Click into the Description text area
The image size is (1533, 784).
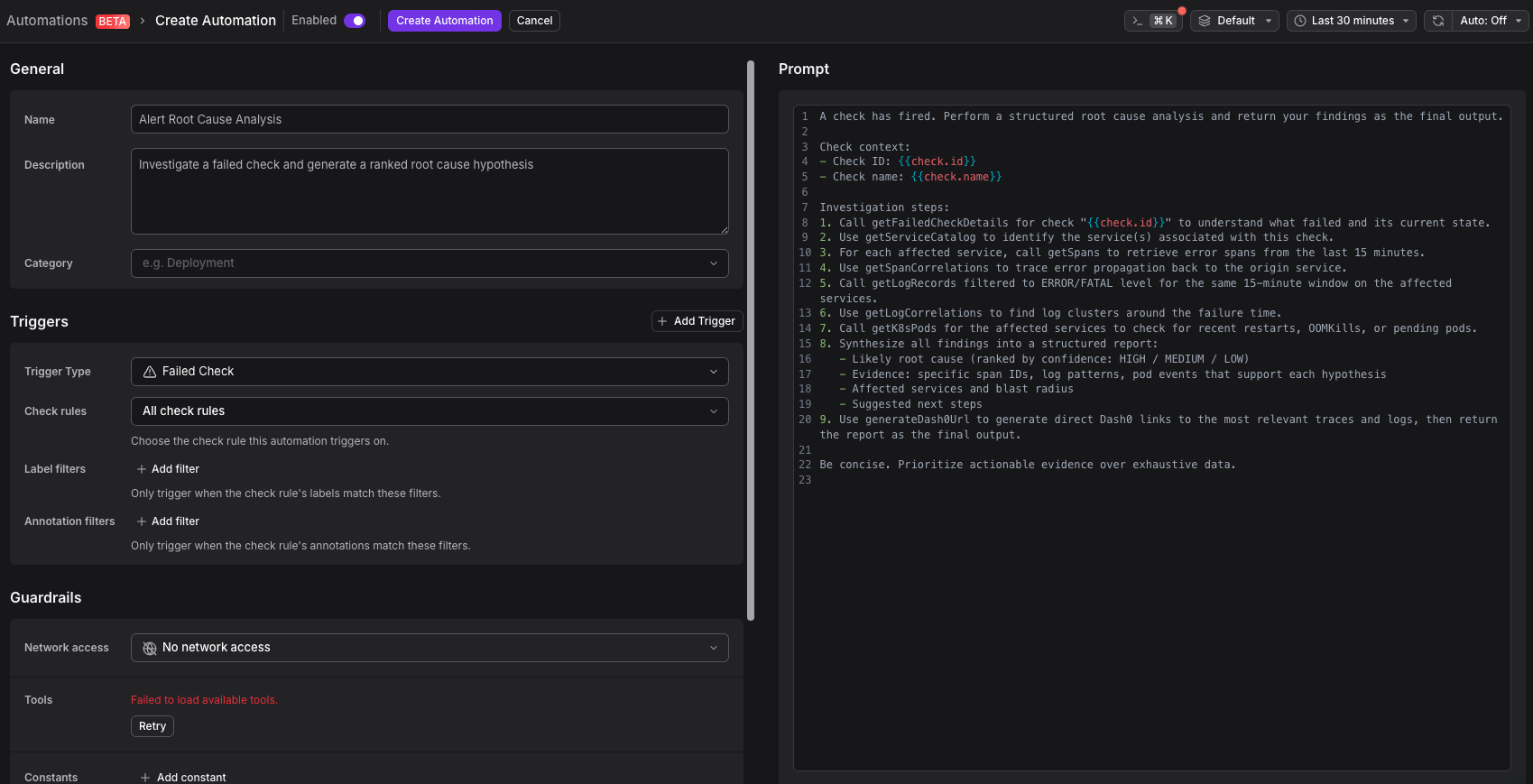pos(429,191)
